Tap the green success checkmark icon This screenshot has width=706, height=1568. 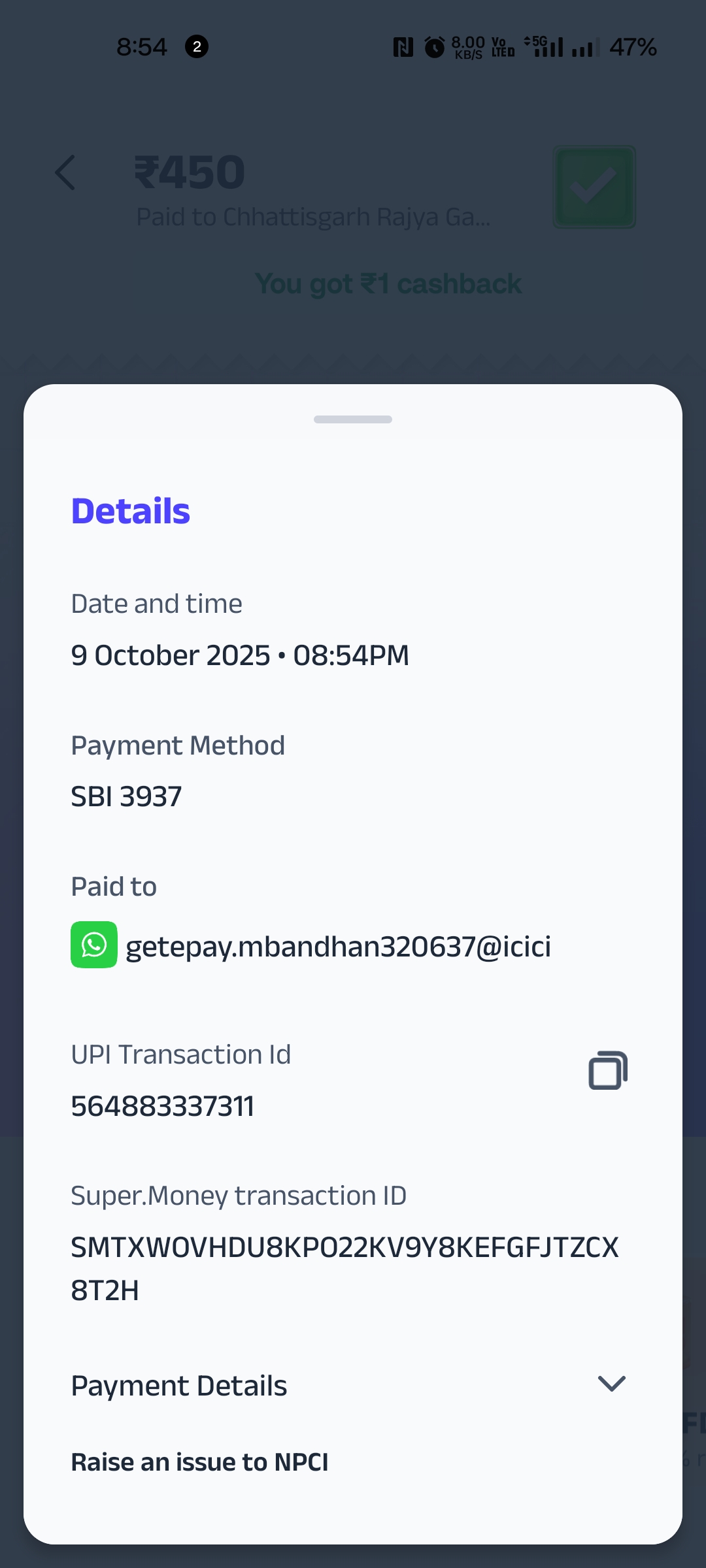click(x=594, y=187)
